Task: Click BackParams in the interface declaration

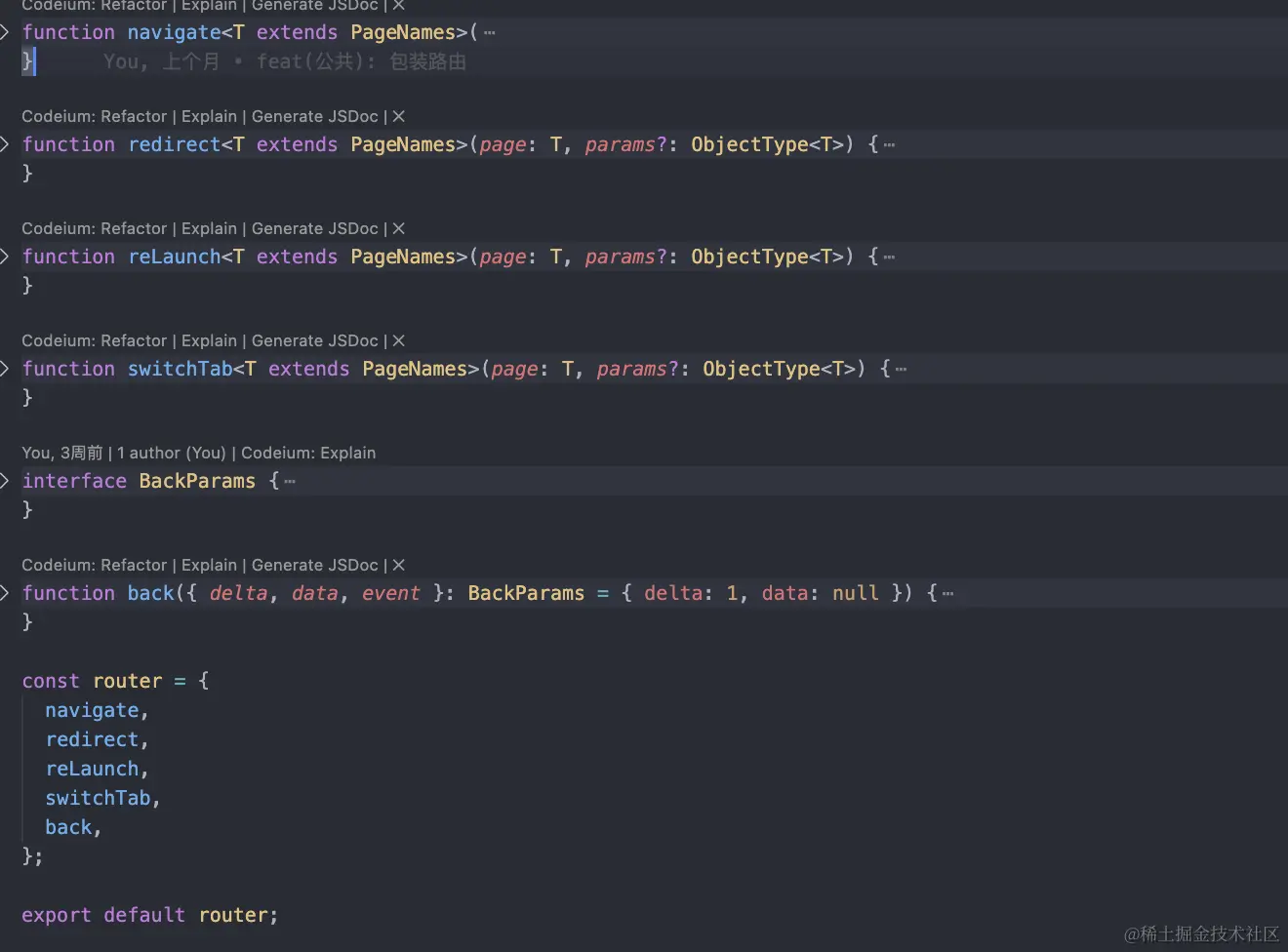Action: tap(197, 481)
